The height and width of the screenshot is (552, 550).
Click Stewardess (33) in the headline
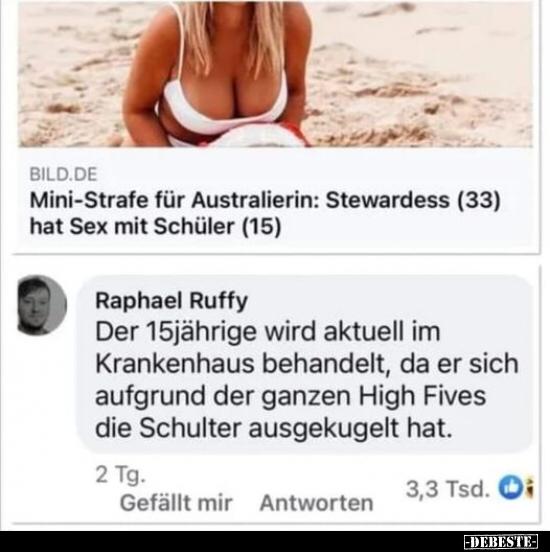point(413,200)
